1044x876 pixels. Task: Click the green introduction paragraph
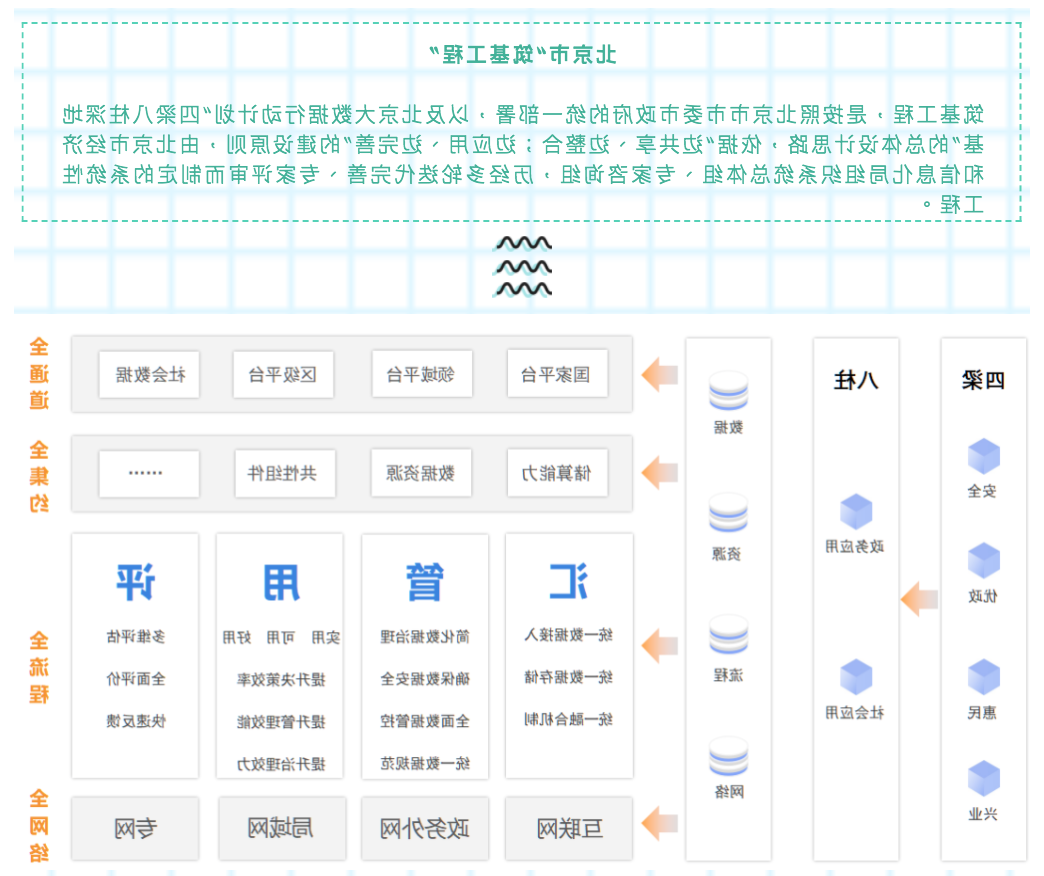pos(523,159)
